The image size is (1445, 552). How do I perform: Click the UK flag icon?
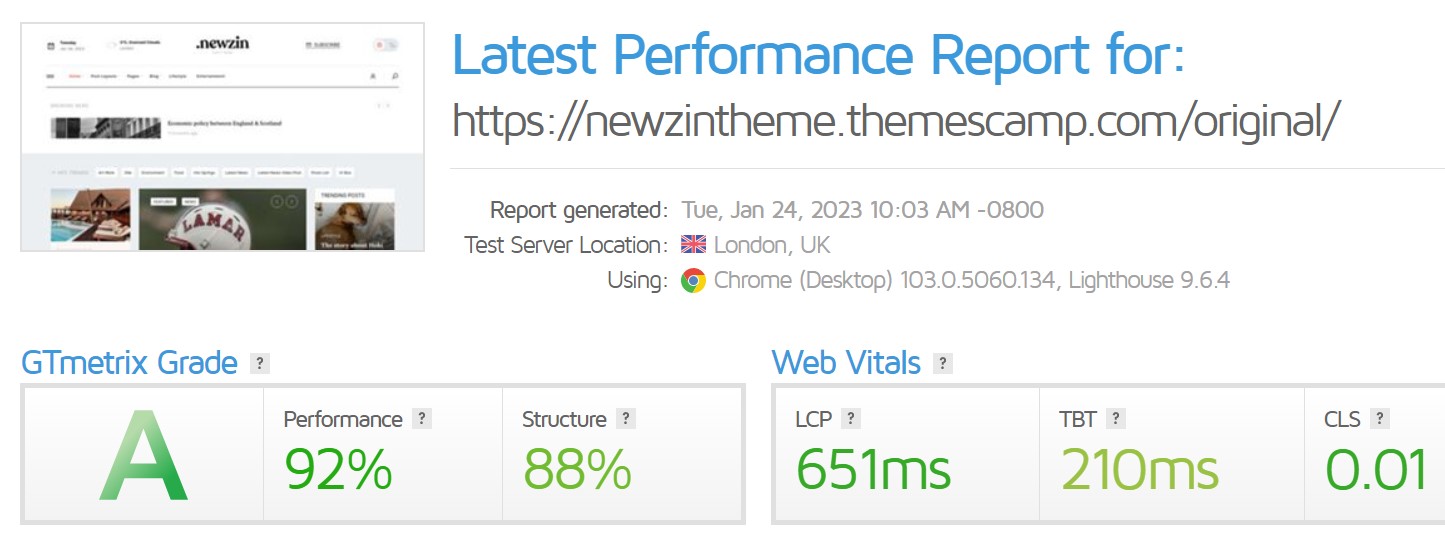click(693, 245)
